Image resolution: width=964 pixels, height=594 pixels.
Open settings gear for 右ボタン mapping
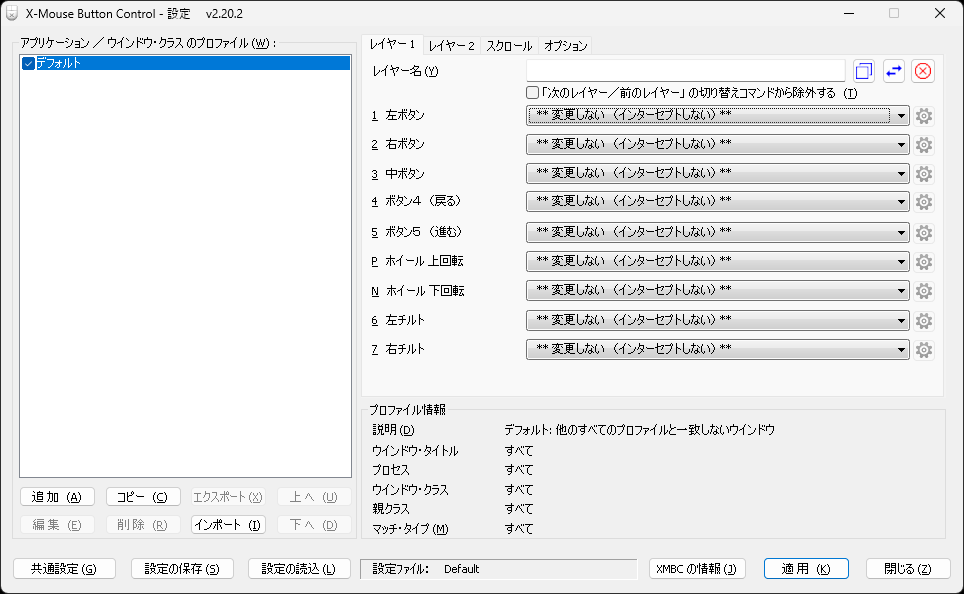click(923, 144)
